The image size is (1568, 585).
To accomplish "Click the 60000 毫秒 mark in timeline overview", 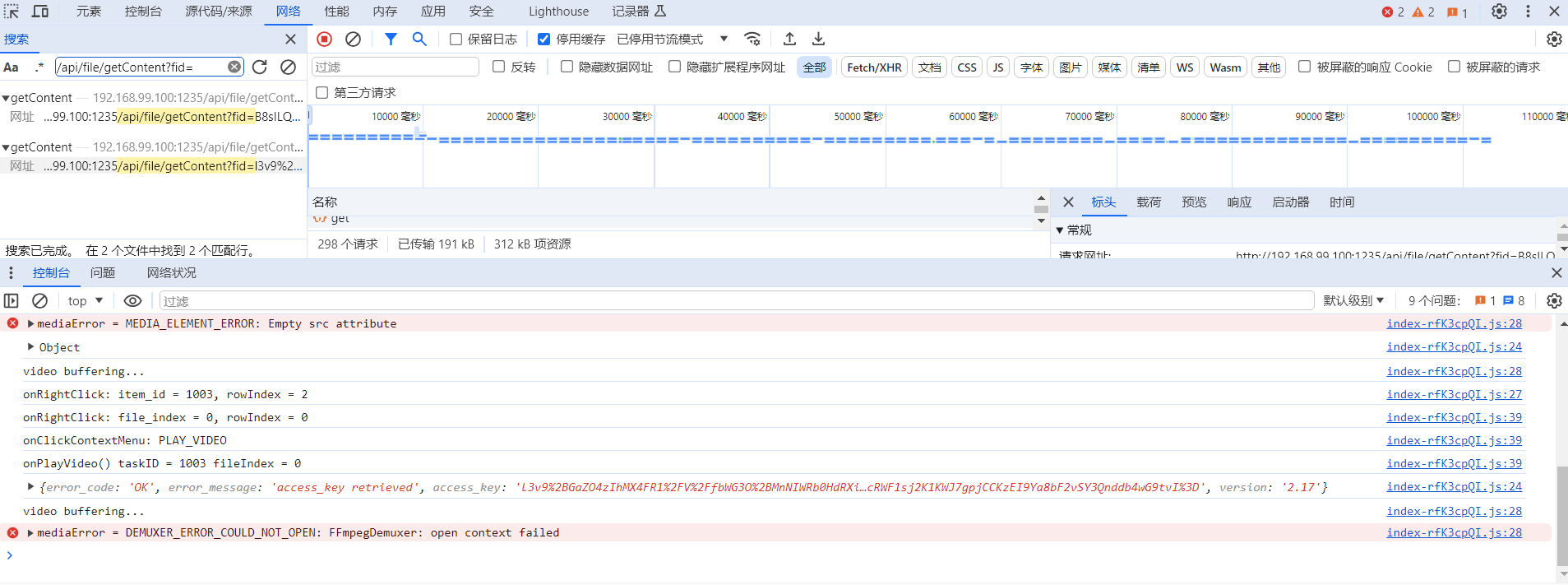I will pos(973,117).
